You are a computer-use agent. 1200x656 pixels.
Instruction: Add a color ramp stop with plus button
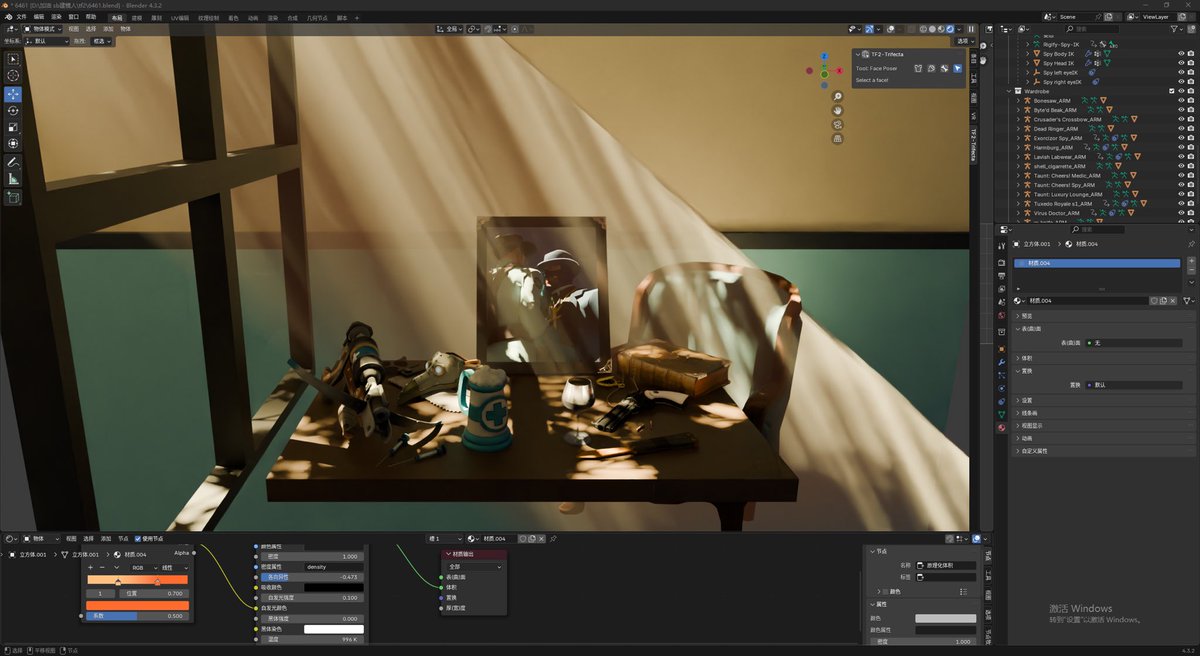point(90,567)
